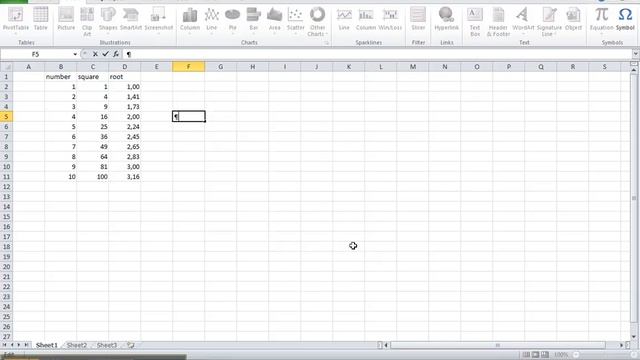Screen dimensions: 640x360
Task: Click the Name Box field
Action: pyautogui.click(x=36, y=54)
